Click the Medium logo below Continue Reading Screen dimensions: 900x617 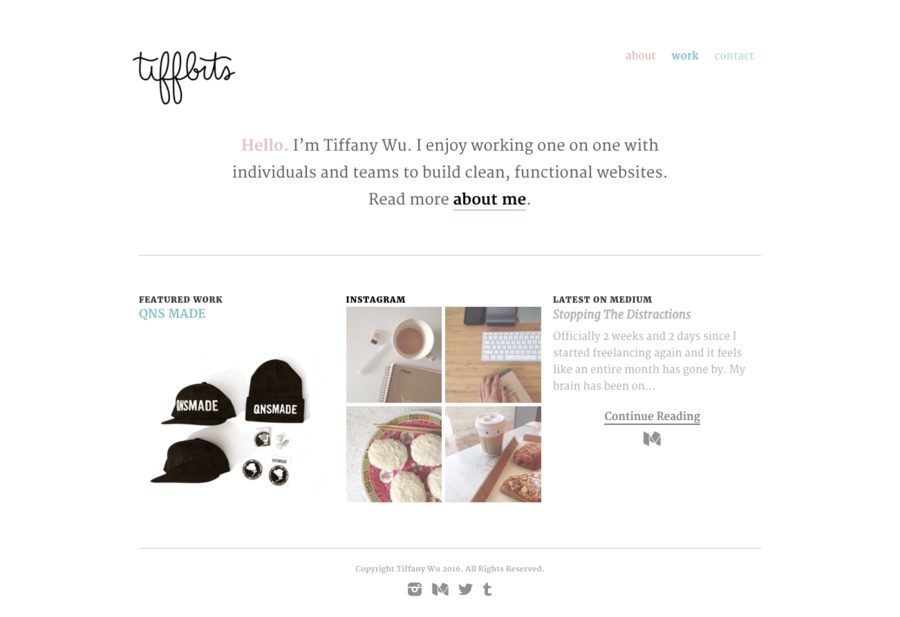652,439
